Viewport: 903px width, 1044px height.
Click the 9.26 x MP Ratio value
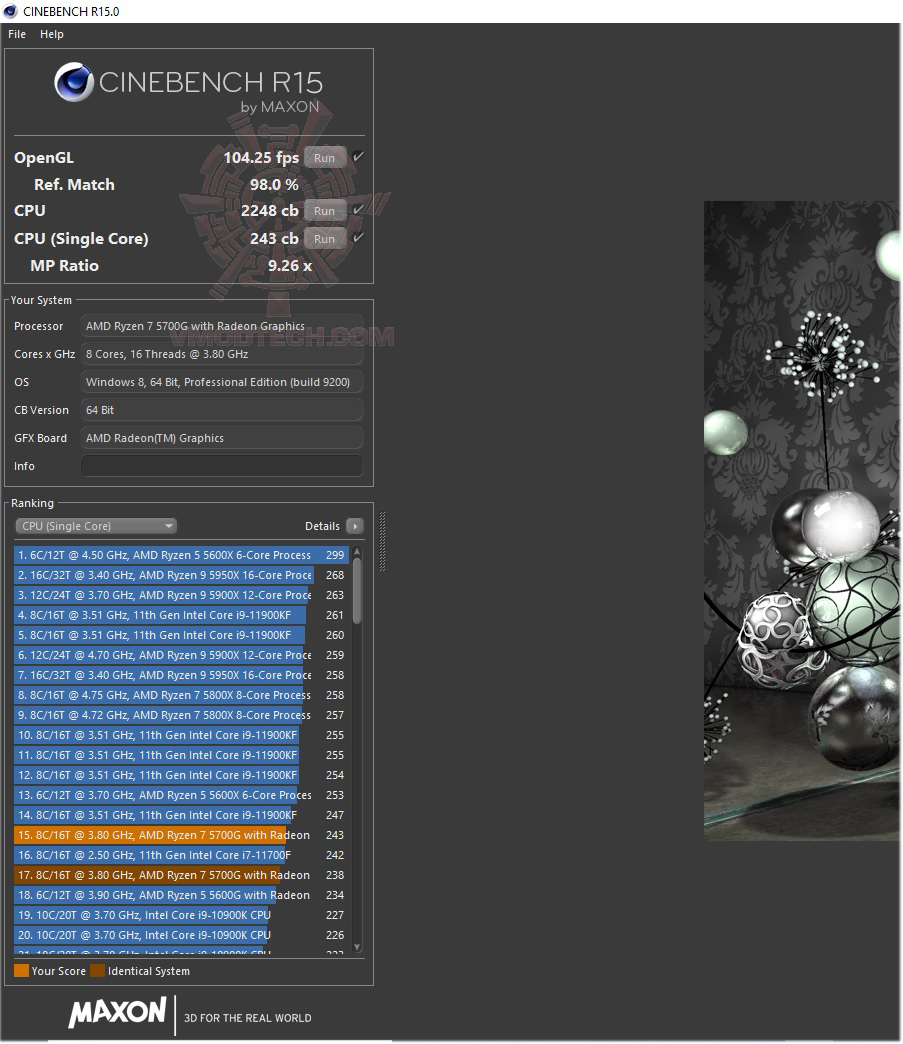(x=290, y=266)
